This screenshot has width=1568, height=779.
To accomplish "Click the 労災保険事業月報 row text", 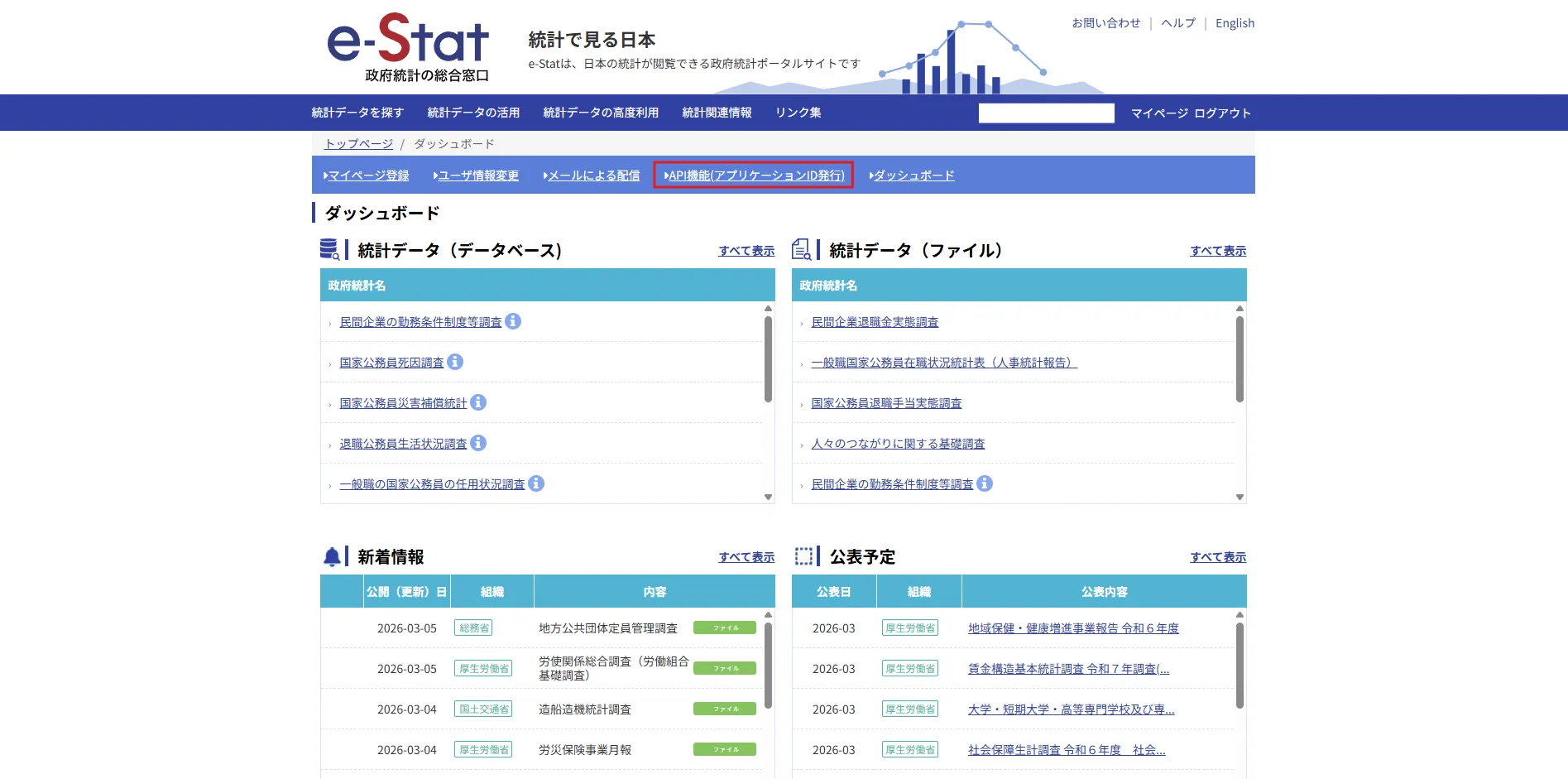I will (x=585, y=750).
